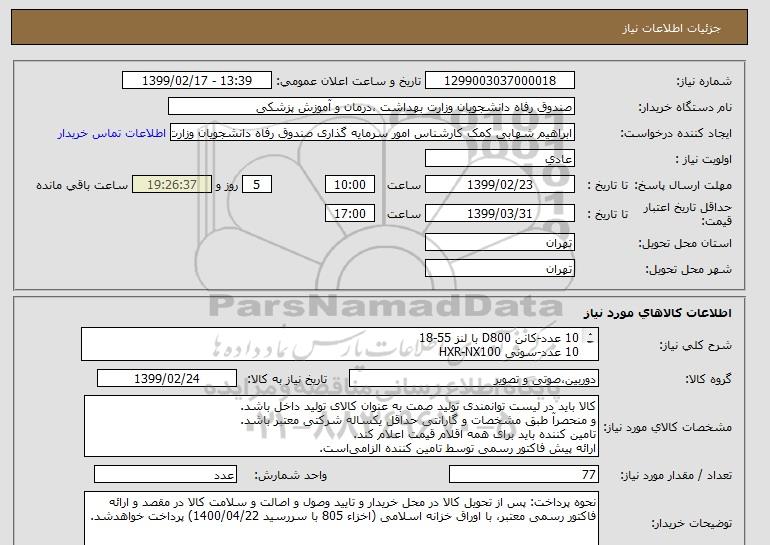Image resolution: width=770 pixels, height=545 pixels.
Task: Click the label حداقل تاریخ اعتبار قیمت
Action: [688, 214]
